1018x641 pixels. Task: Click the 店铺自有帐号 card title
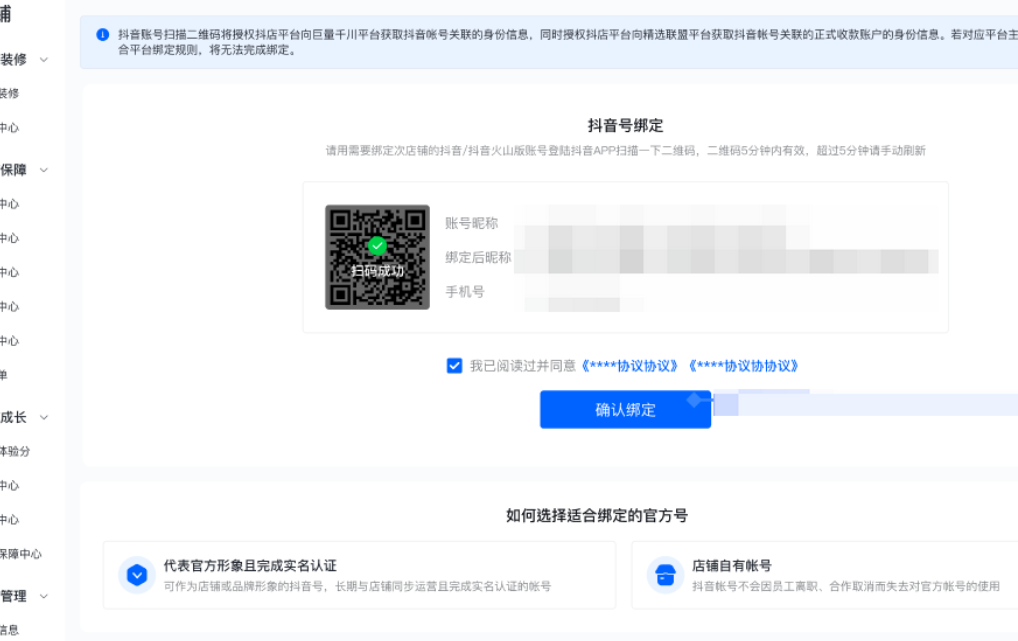point(732,566)
